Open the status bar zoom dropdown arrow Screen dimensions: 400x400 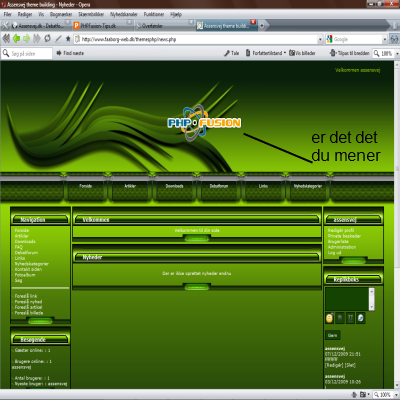tap(396, 395)
